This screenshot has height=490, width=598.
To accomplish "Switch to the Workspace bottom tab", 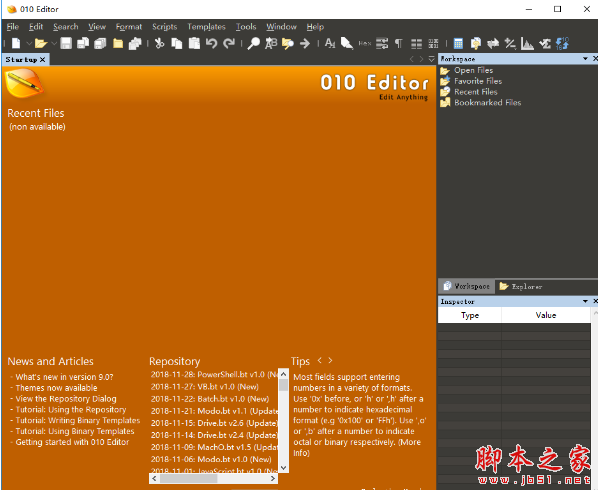I will coord(467,286).
